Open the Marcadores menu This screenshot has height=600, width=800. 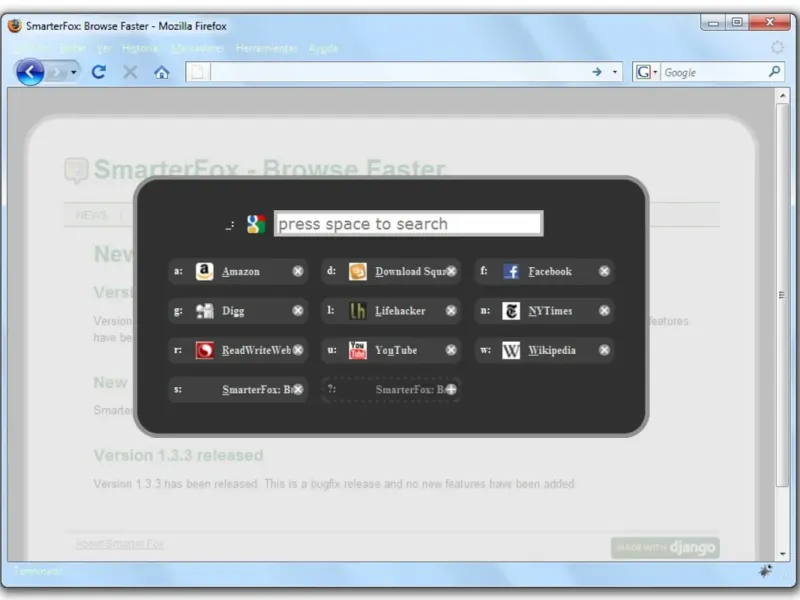[197, 48]
